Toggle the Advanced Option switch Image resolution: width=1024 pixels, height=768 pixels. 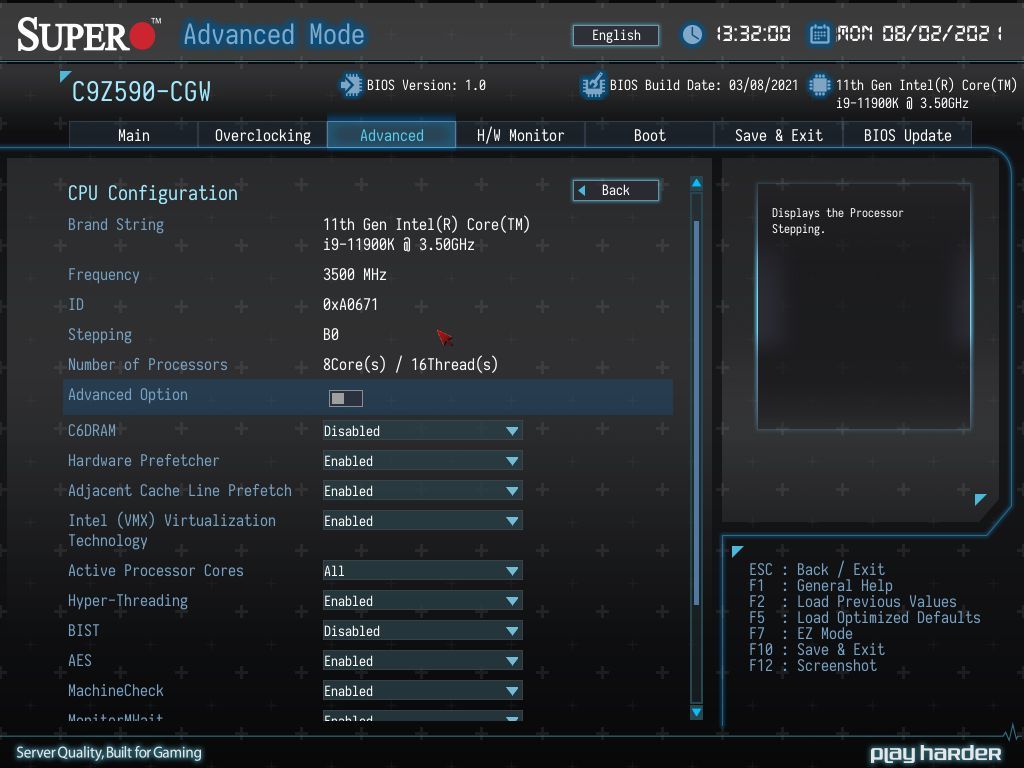345,398
